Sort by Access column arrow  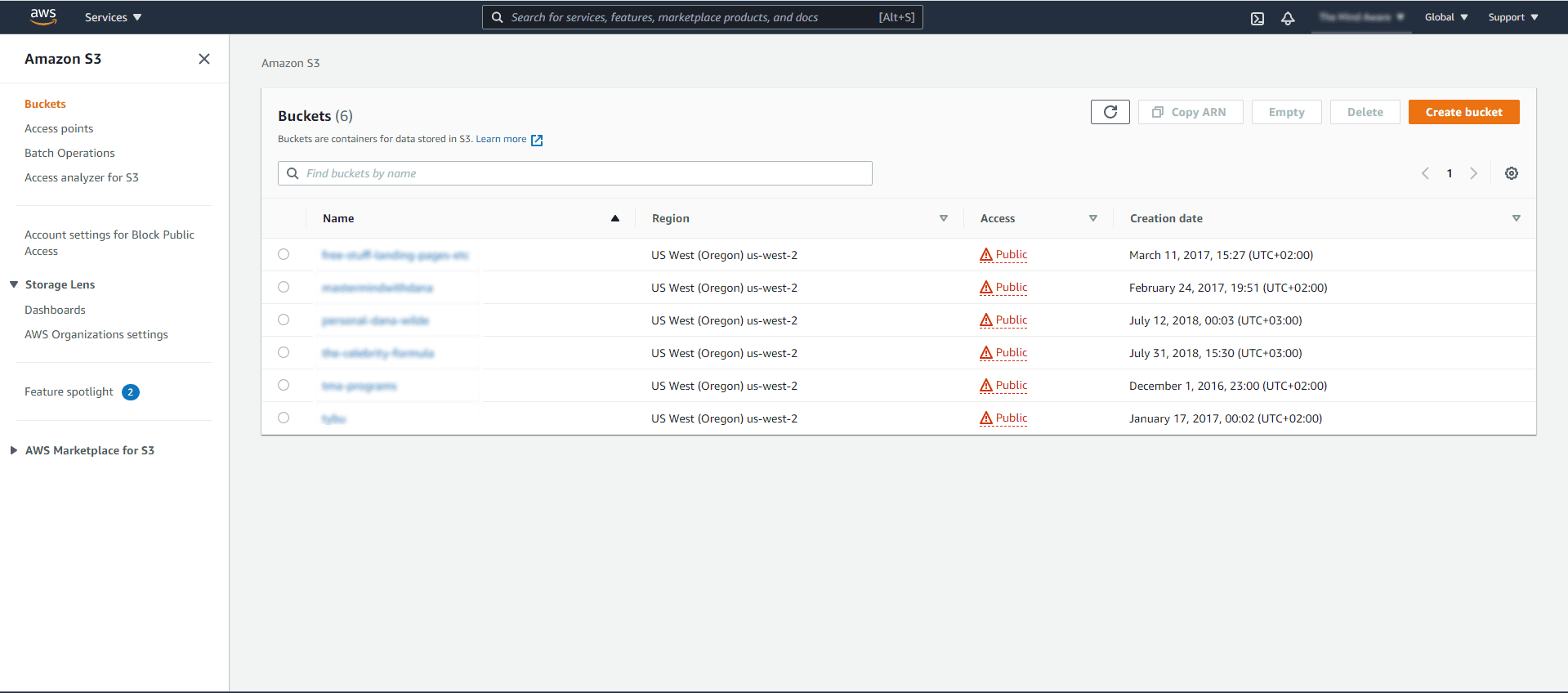(x=1093, y=218)
